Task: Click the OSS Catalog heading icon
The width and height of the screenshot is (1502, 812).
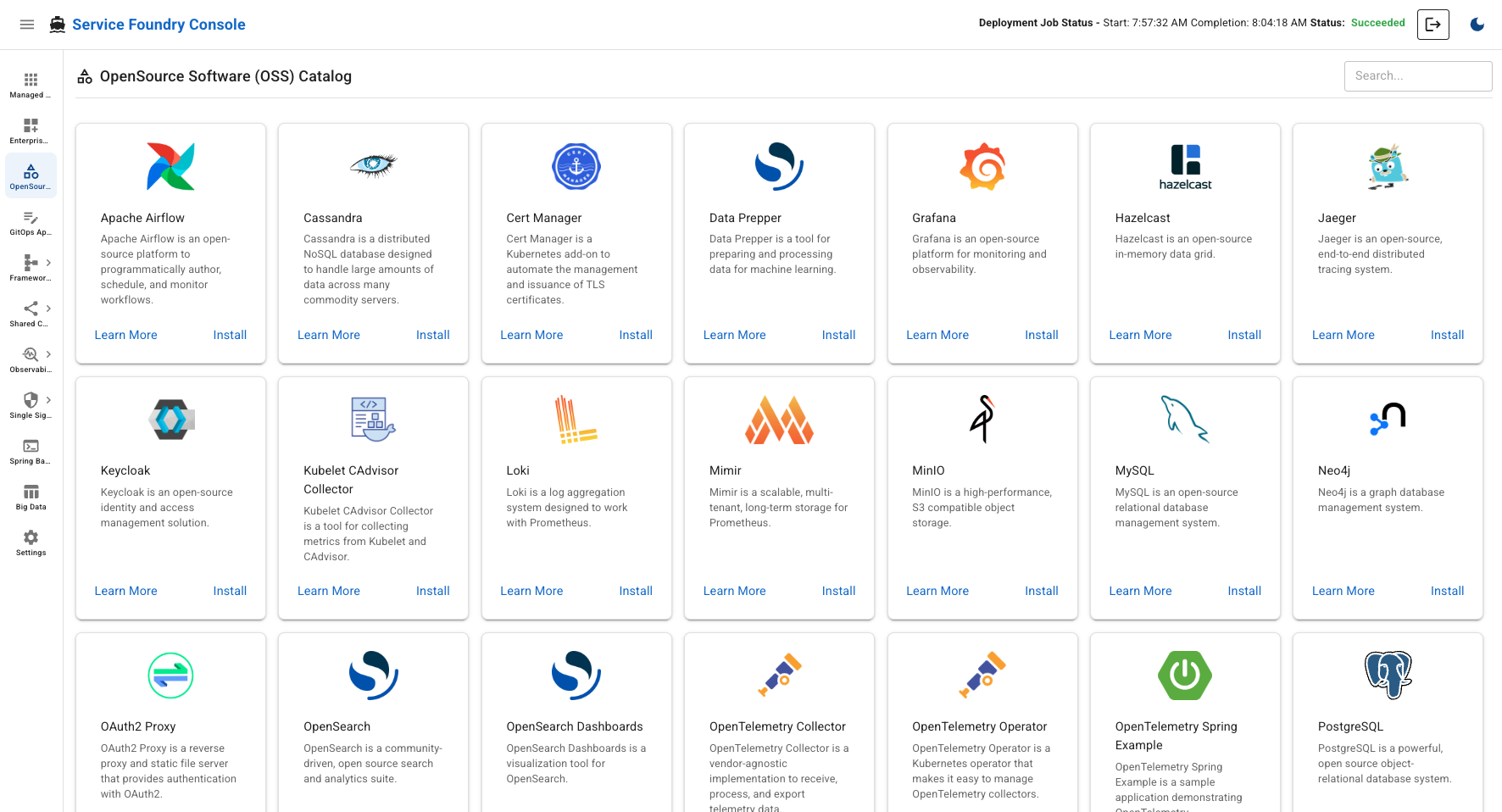Action: click(x=85, y=76)
